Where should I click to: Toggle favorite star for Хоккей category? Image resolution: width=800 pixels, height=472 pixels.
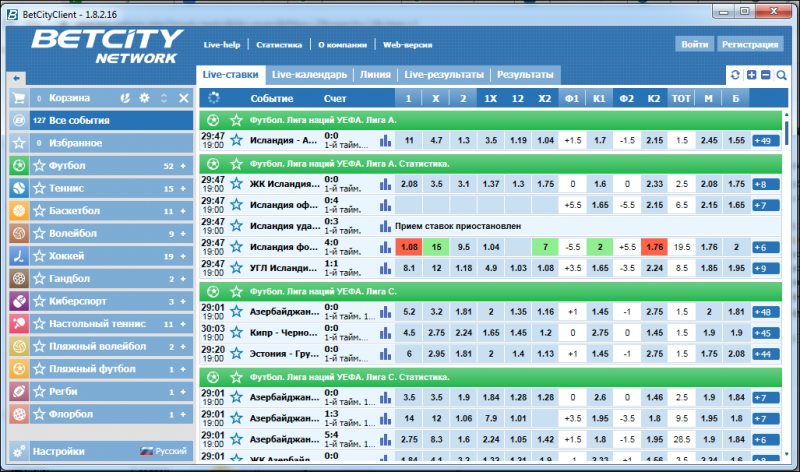(x=39, y=256)
